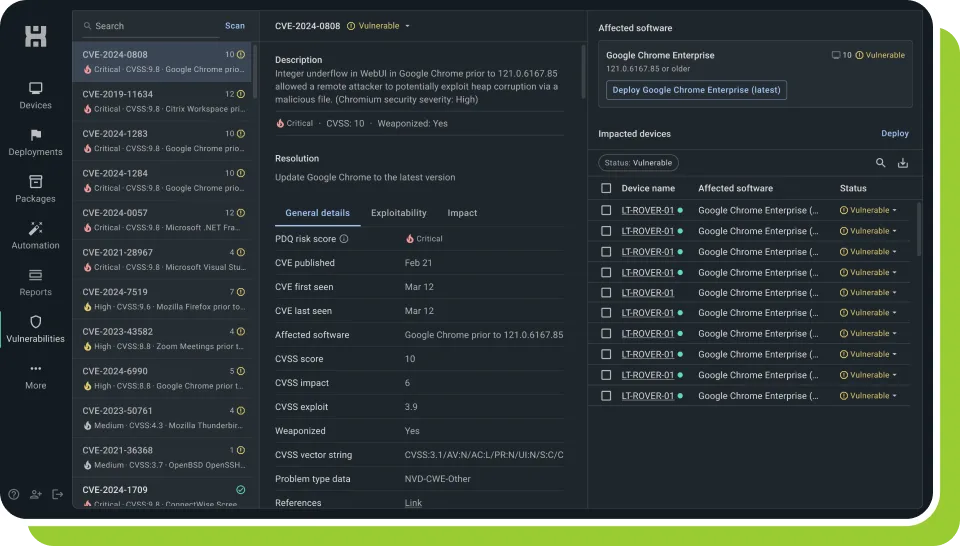
Task: Click the Device name column header
Action: (x=648, y=188)
